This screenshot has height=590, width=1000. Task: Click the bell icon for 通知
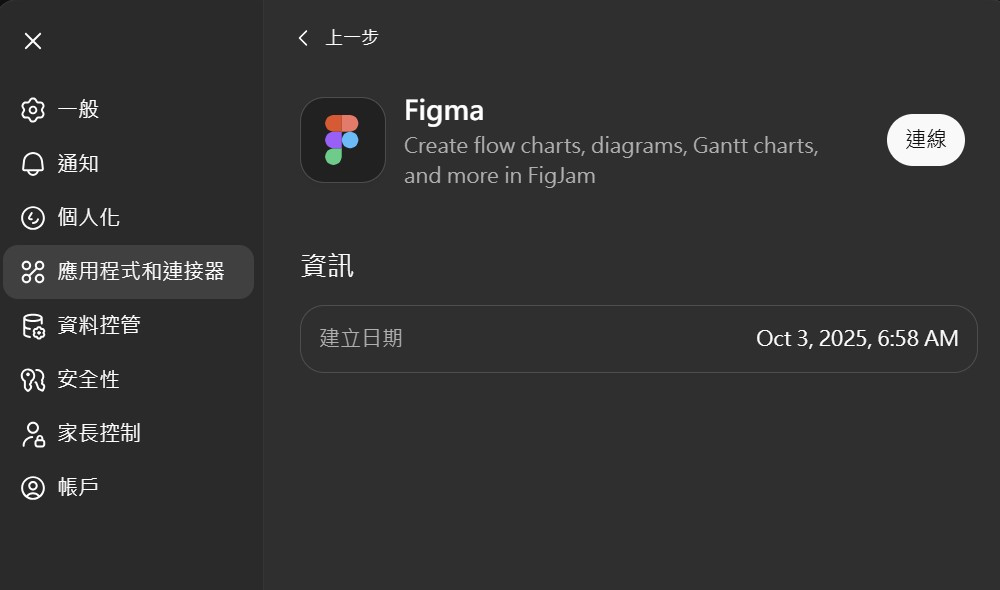click(x=33, y=164)
